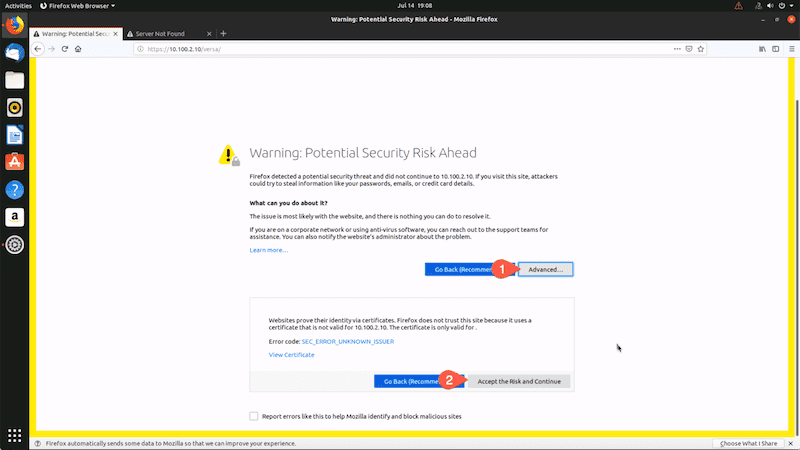Open a new tab with plus button
This screenshot has width=800, height=450.
[223, 34]
